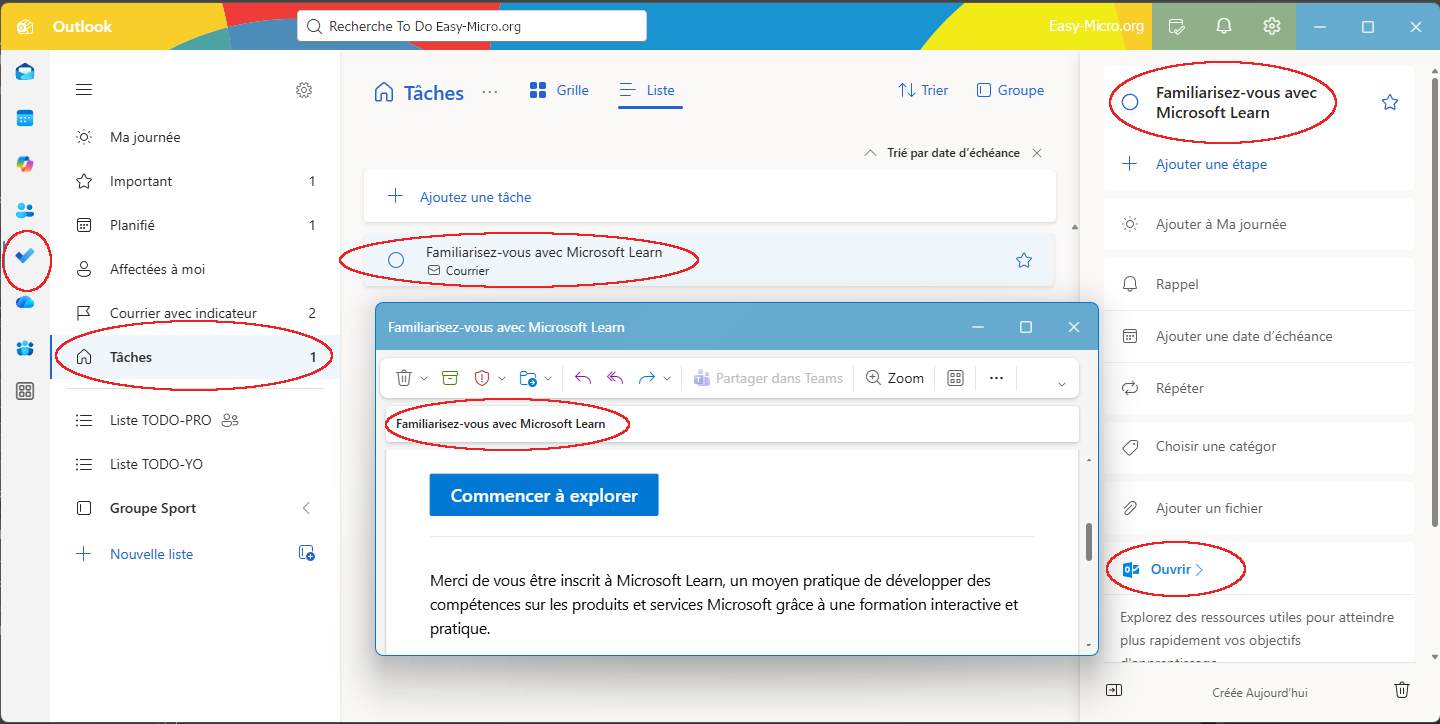Open the Forward arrow dropdown
This screenshot has width=1440, height=724.
[x=667, y=379]
